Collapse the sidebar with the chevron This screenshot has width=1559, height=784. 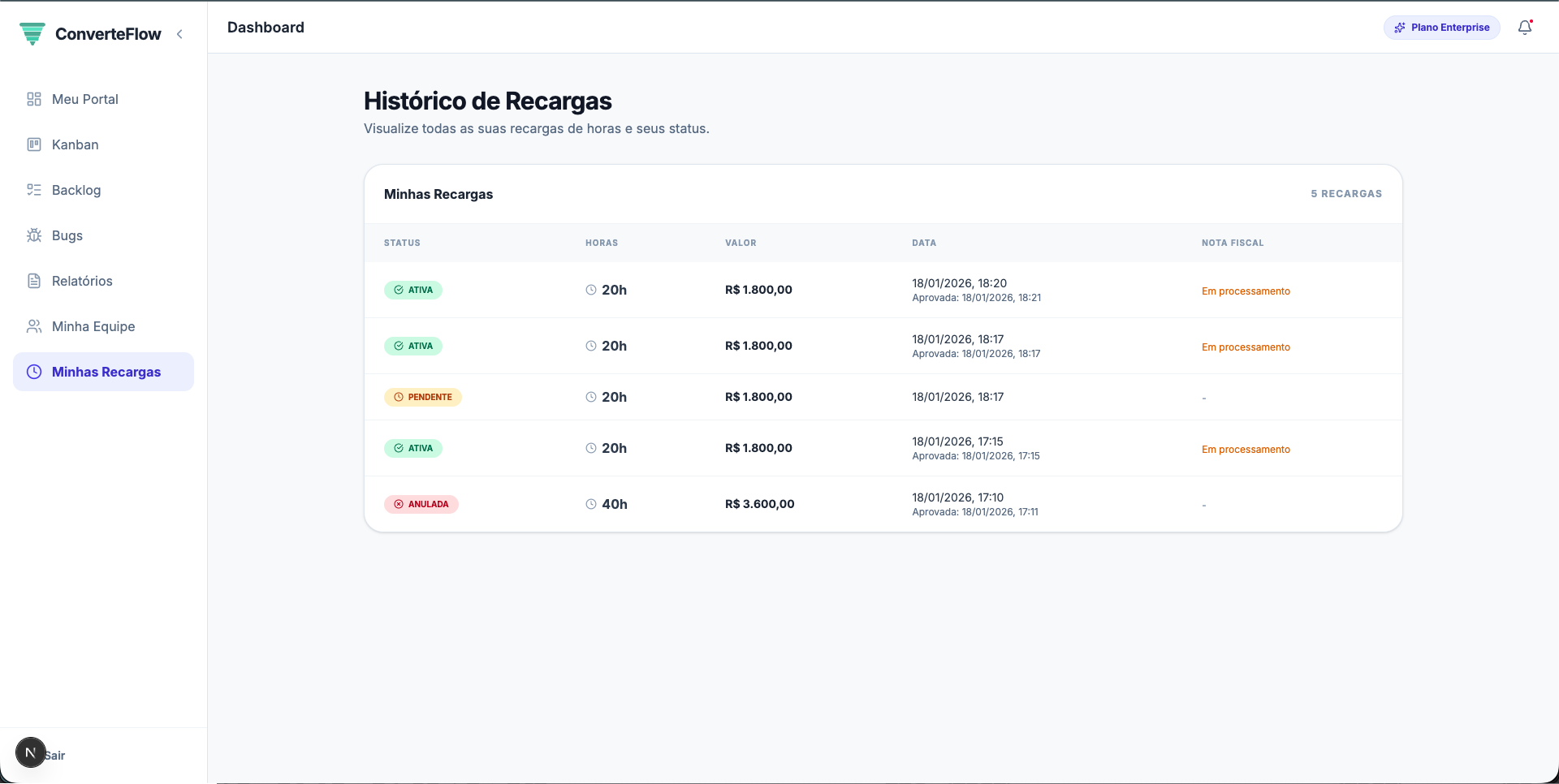(179, 34)
